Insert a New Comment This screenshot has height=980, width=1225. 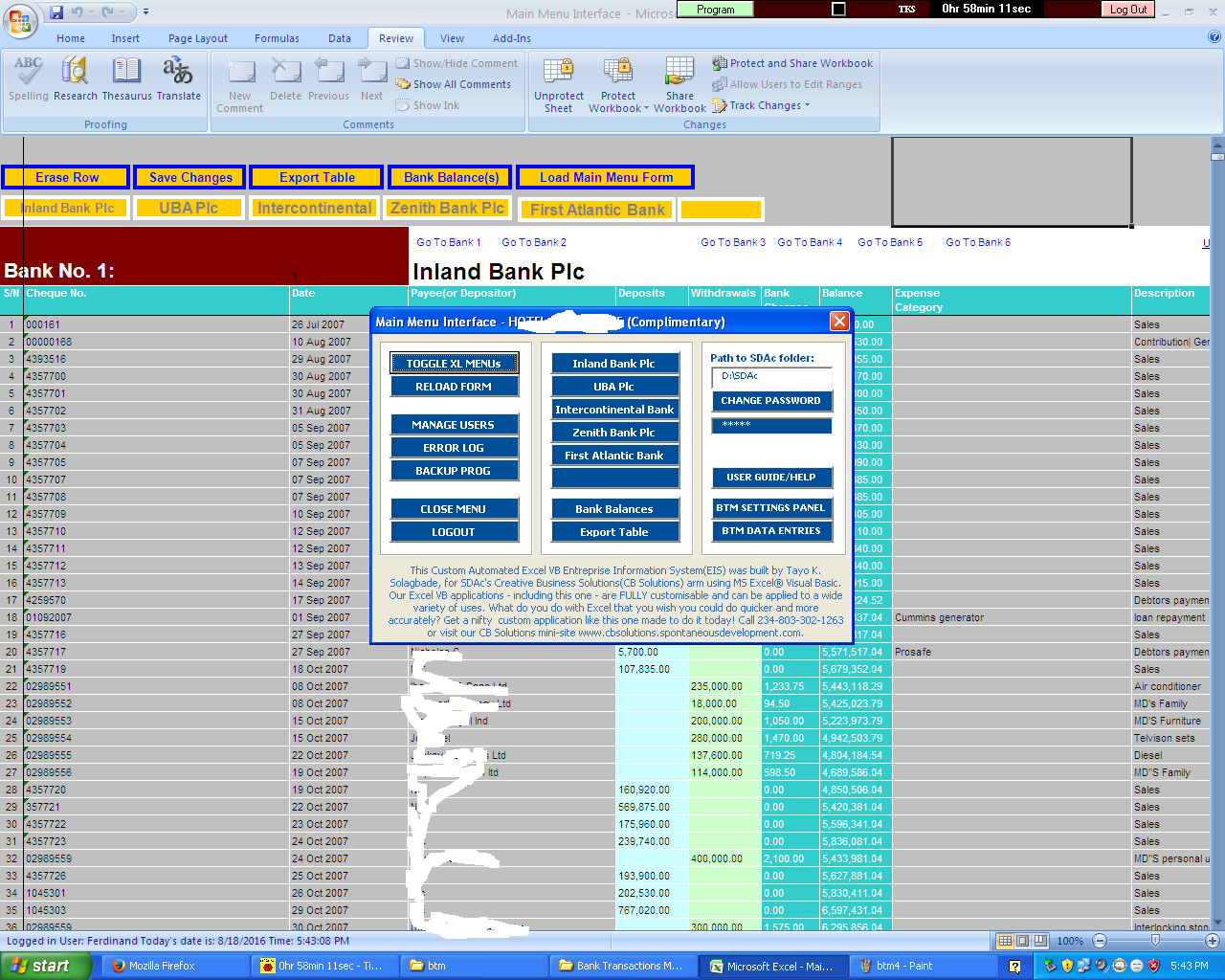click(239, 84)
